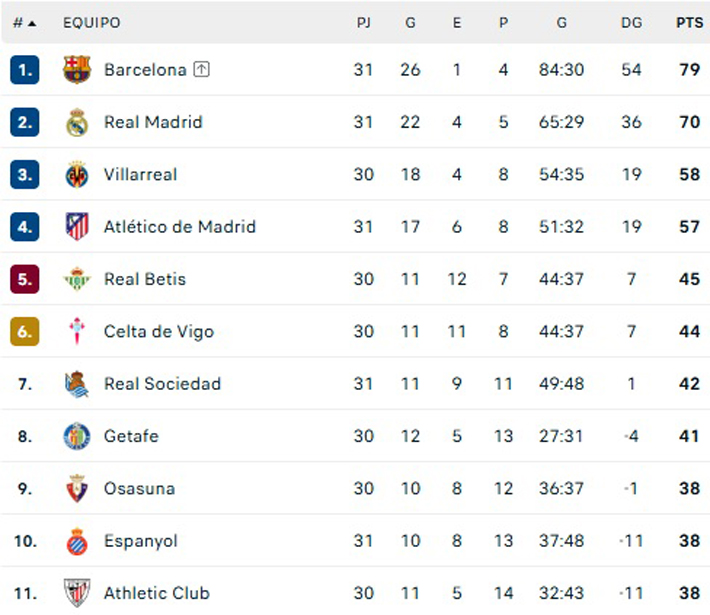The height and width of the screenshot is (615, 710).
Task: Open the Real Madrid team link
Action: pos(153,122)
